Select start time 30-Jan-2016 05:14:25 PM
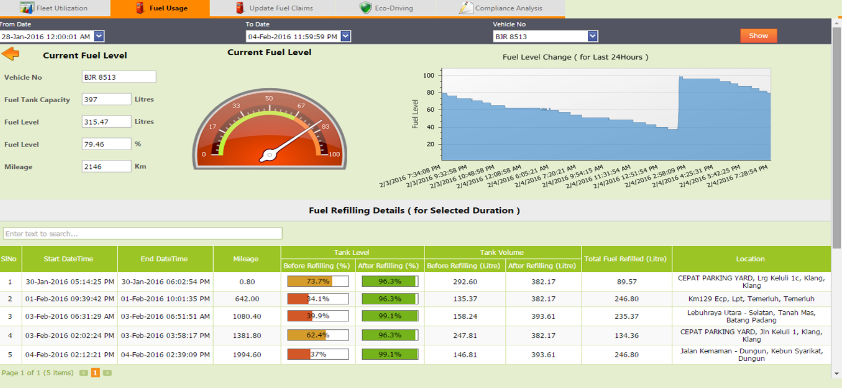Screen dimensions: 847x392 click(x=69, y=282)
